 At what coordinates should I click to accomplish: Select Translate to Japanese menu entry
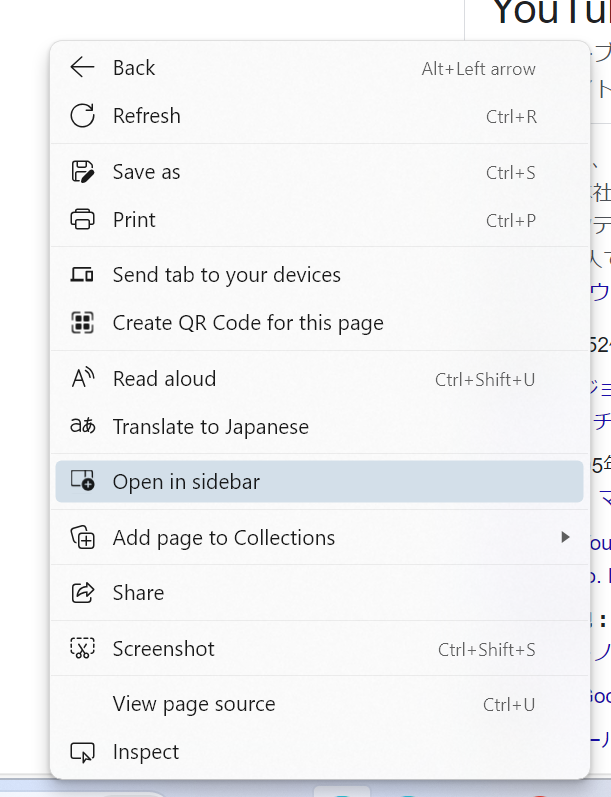pos(211,427)
